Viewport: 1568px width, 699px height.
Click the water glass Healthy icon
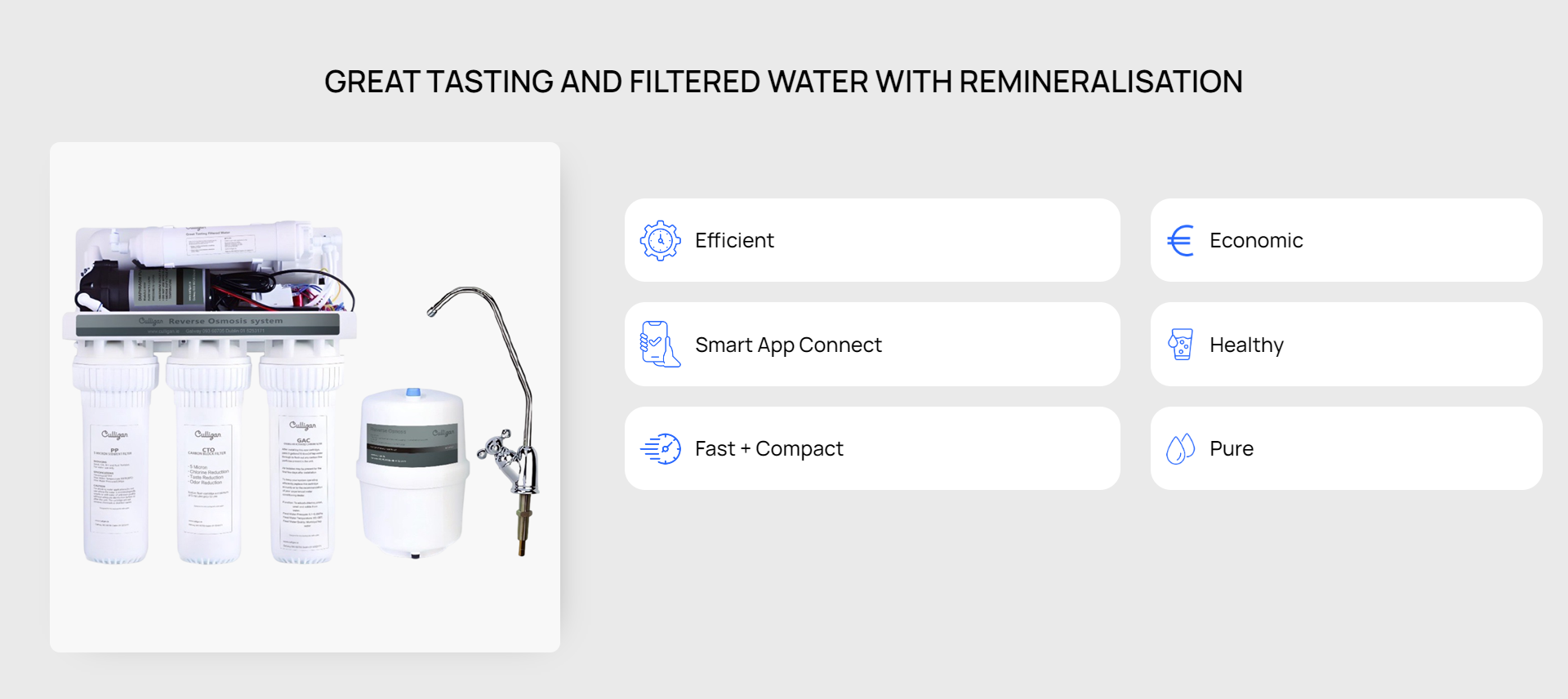point(1180,345)
